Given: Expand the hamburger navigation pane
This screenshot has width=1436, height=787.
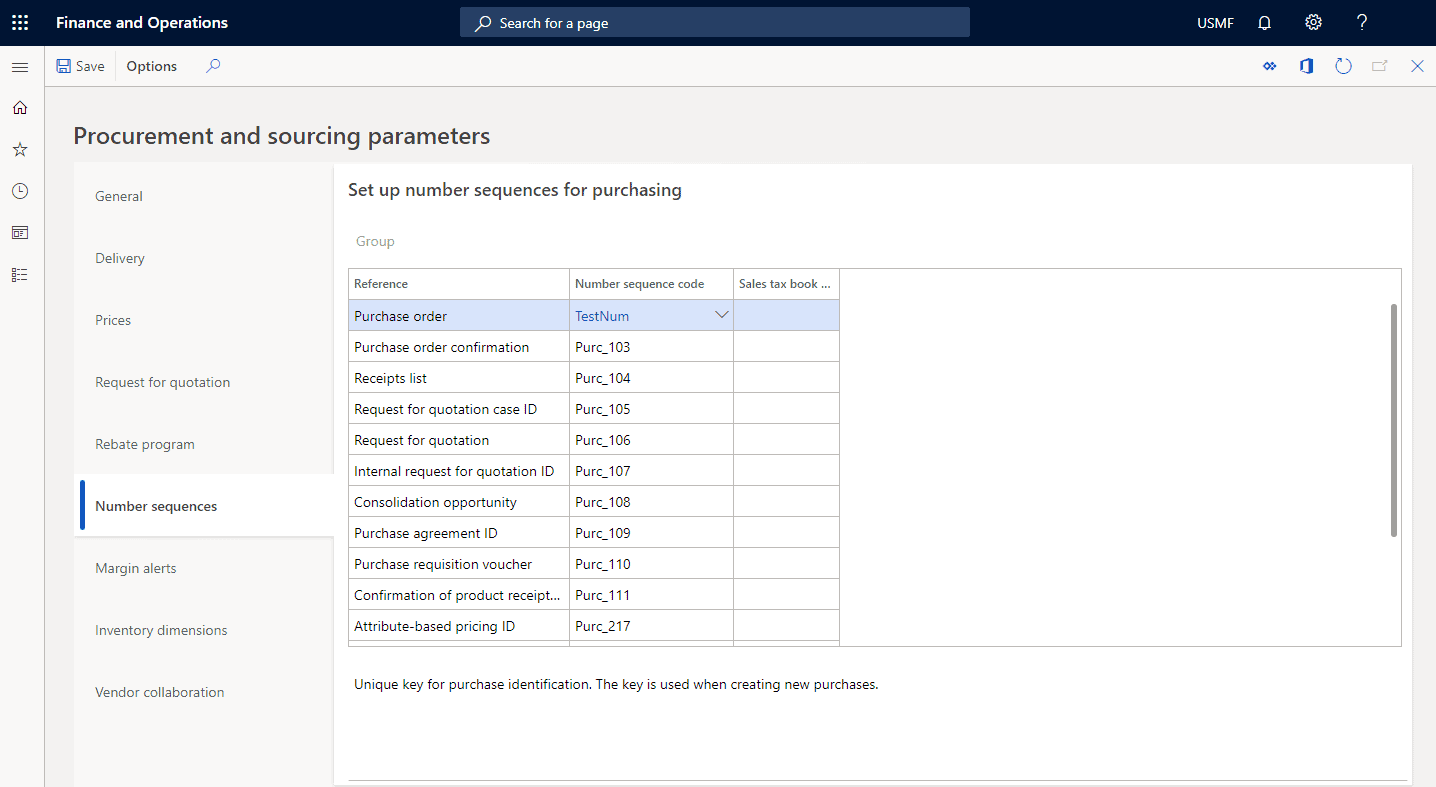Looking at the screenshot, I should point(20,67).
